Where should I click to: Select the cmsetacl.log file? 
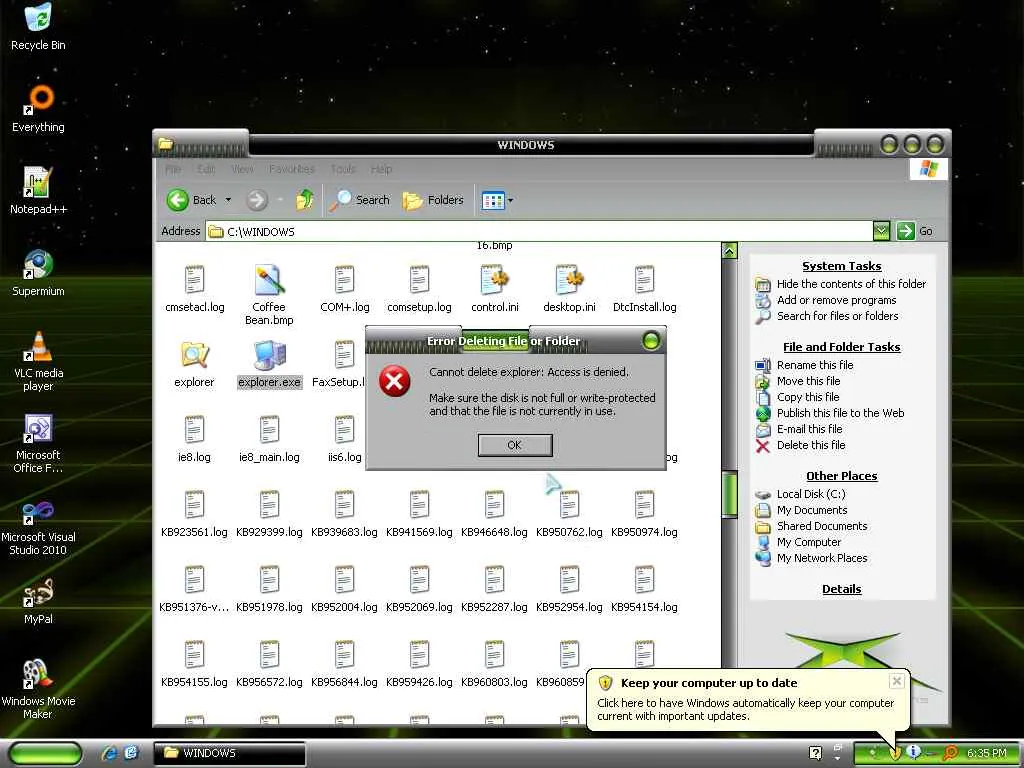click(x=195, y=289)
